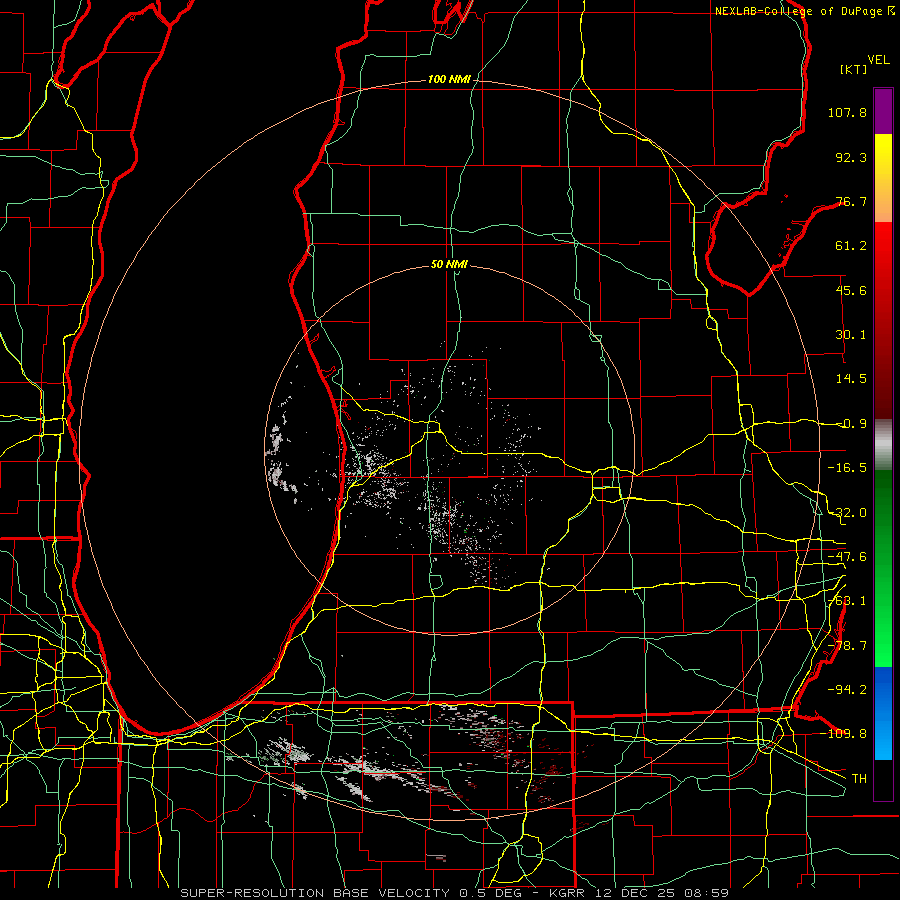
Task: Click the -63.1 legend value
Action: point(847,601)
